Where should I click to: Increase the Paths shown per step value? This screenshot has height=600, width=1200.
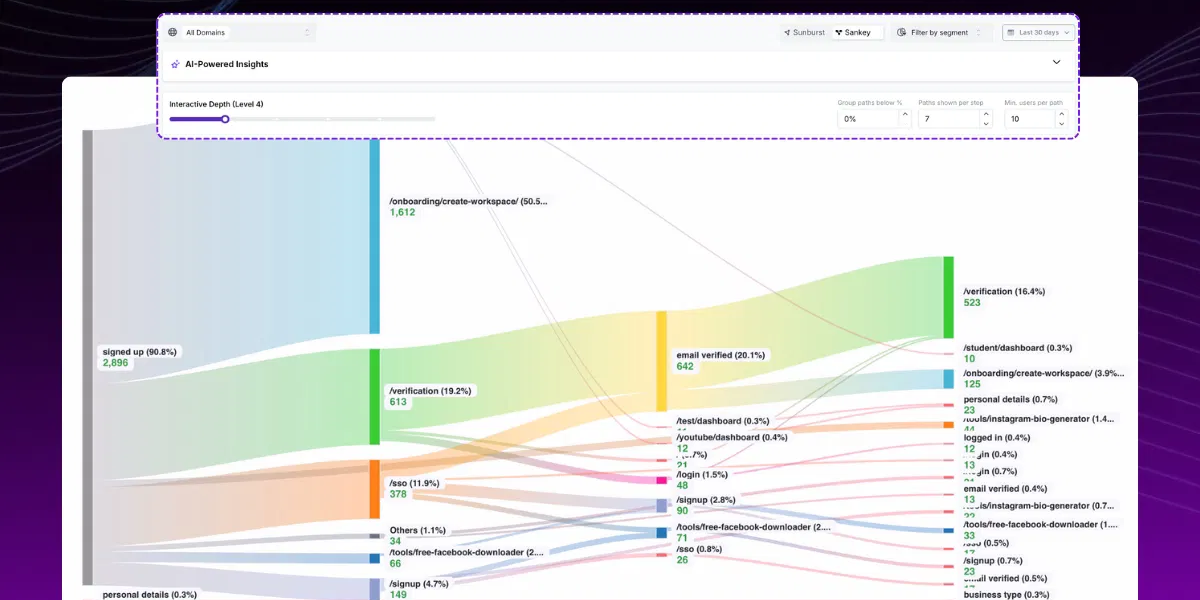986,114
